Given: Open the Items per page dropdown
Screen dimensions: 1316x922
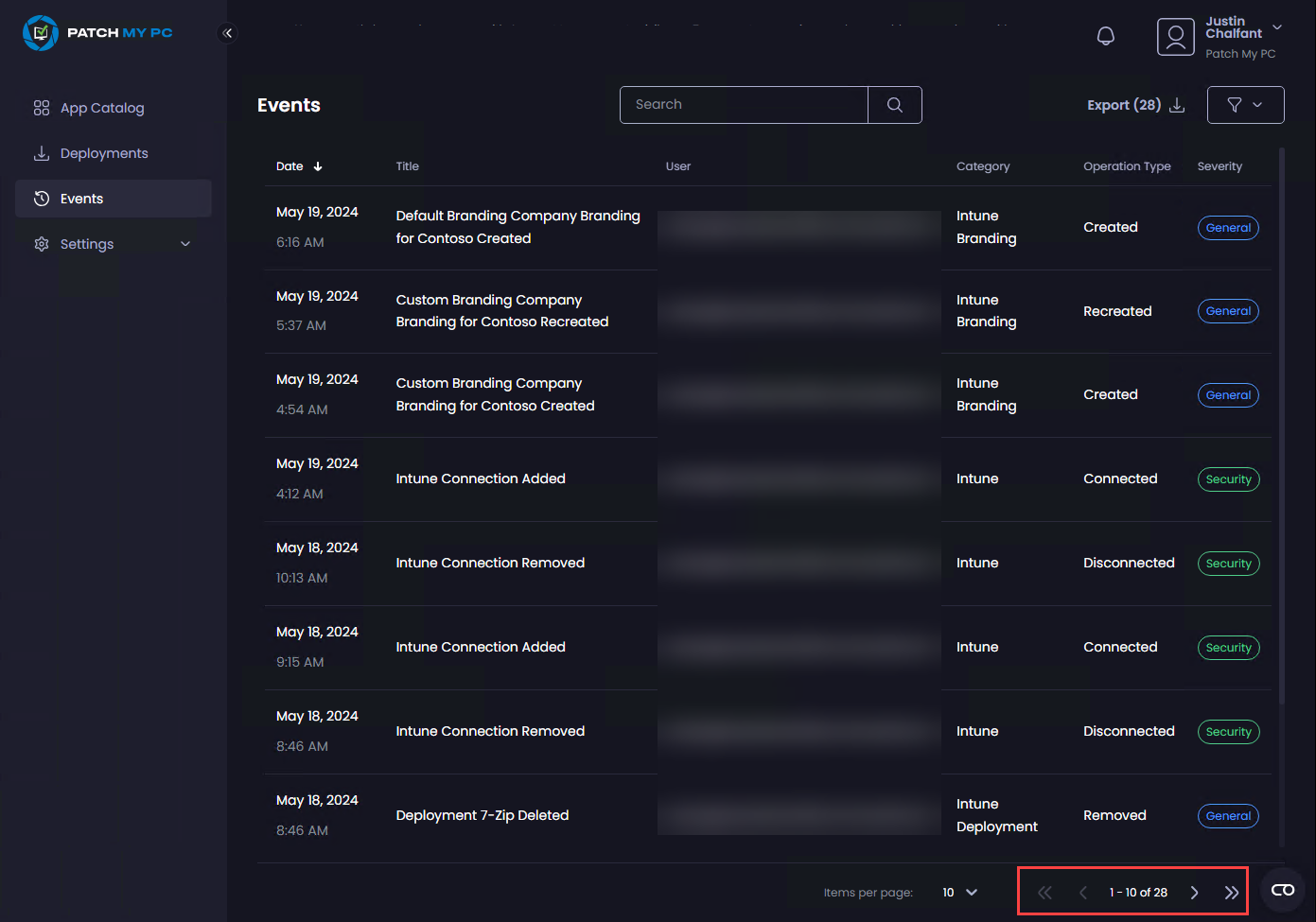Looking at the screenshot, I should tap(958, 892).
